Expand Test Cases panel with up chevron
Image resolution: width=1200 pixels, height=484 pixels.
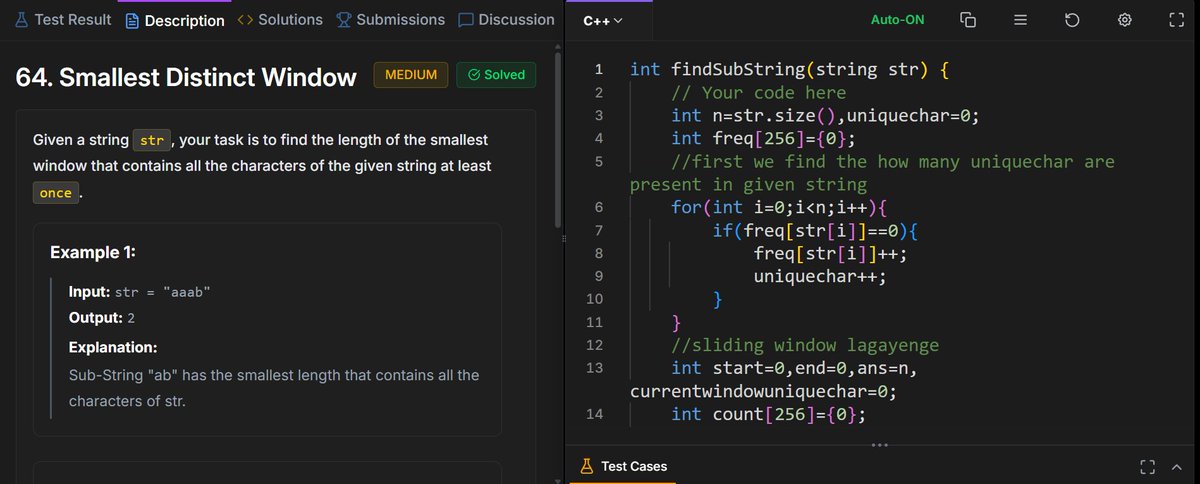(x=1176, y=466)
